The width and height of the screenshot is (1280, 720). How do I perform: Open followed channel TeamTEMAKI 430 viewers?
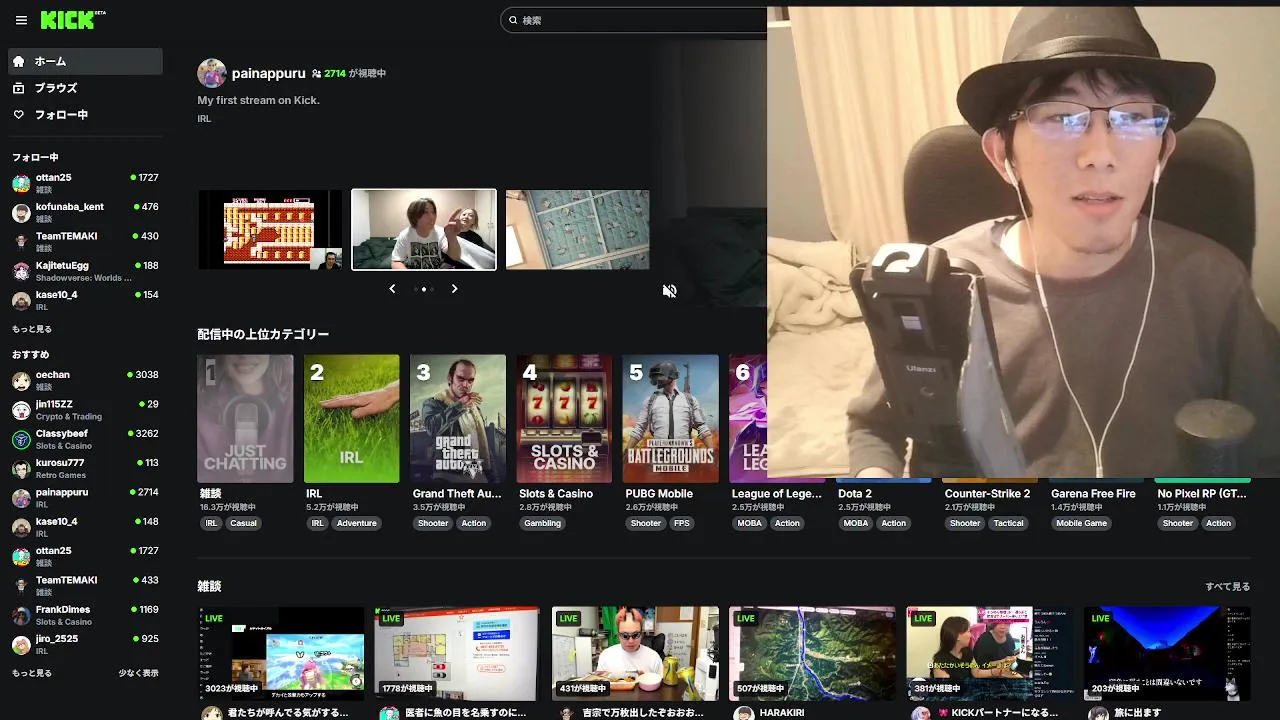coord(85,242)
